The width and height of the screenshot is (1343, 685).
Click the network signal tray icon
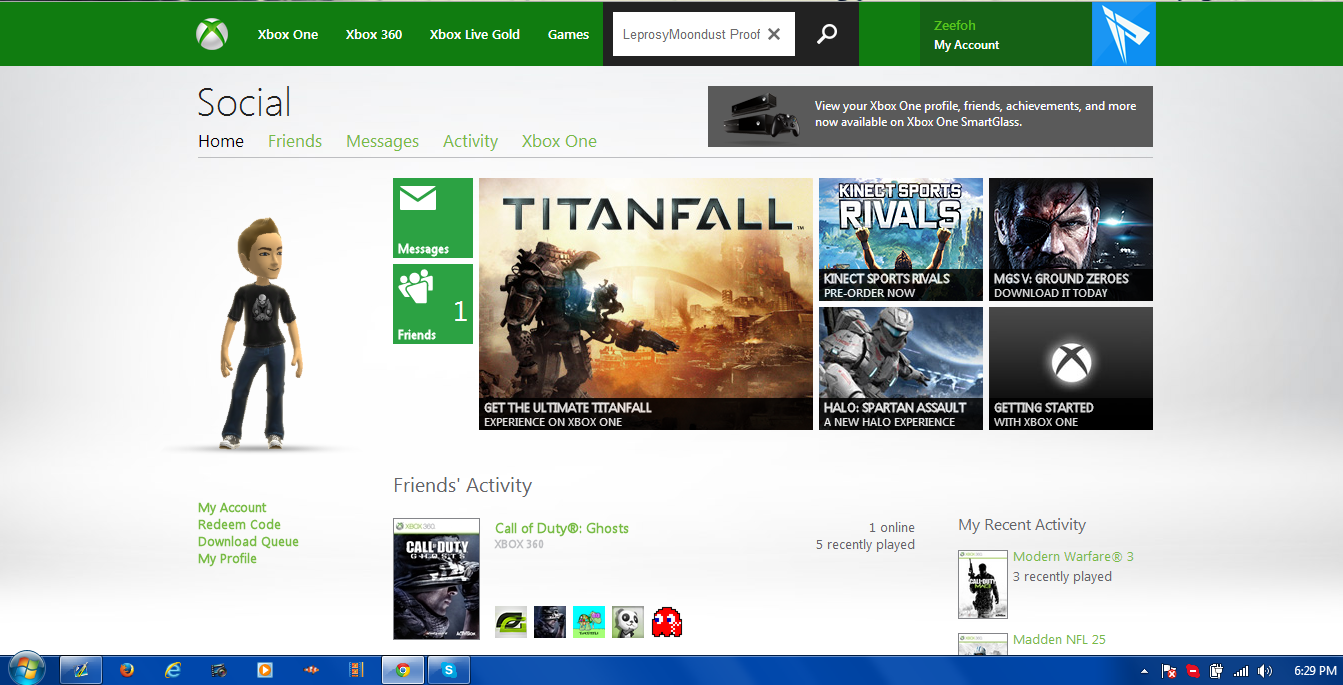1241,671
